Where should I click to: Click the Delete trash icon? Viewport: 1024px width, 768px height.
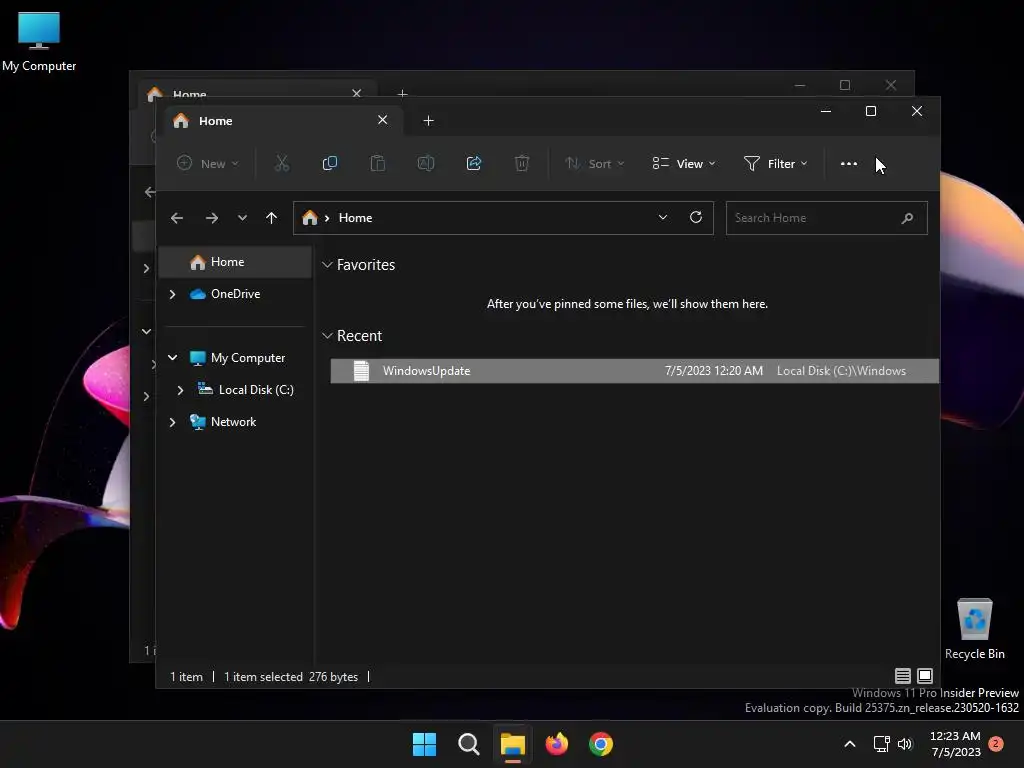click(x=522, y=163)
